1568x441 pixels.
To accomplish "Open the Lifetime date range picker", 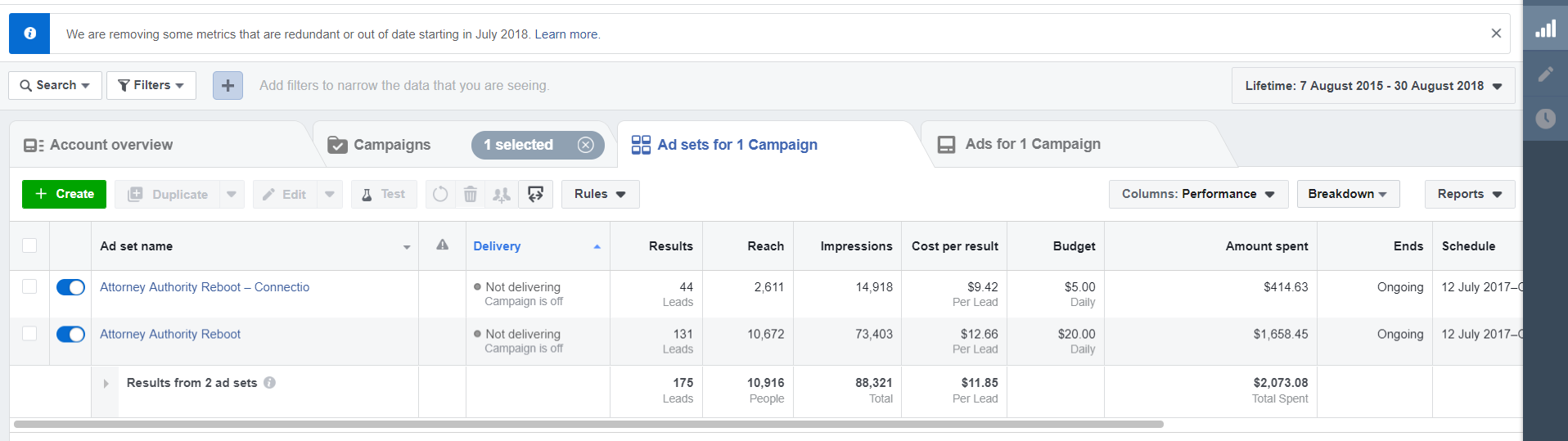I will (x=1372, y=86).
